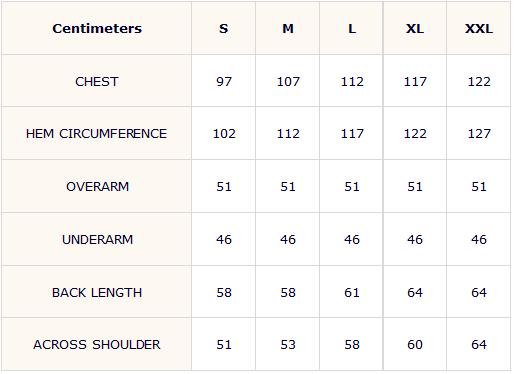
Task: Click chest value 97 for size S
Action: (x=224, y=82)
